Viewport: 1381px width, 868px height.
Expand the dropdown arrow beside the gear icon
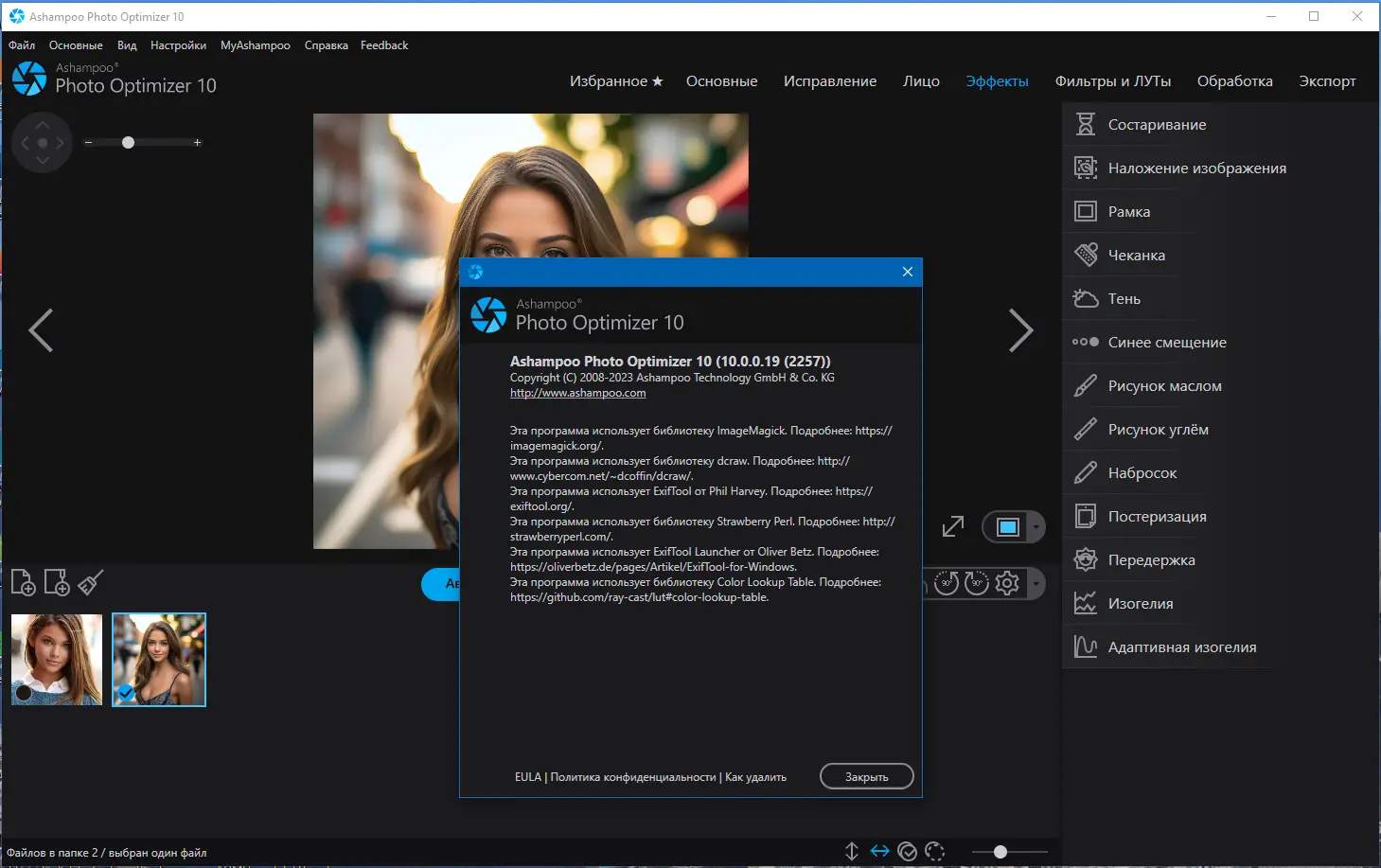[1036, 583]
